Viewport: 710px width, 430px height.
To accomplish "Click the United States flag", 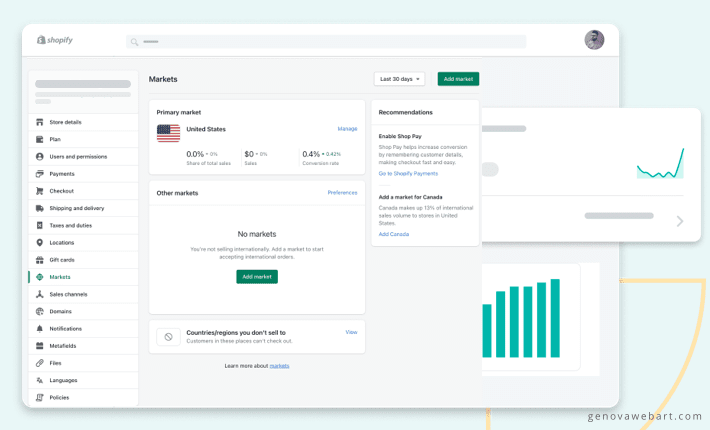I will coord(168,133).
